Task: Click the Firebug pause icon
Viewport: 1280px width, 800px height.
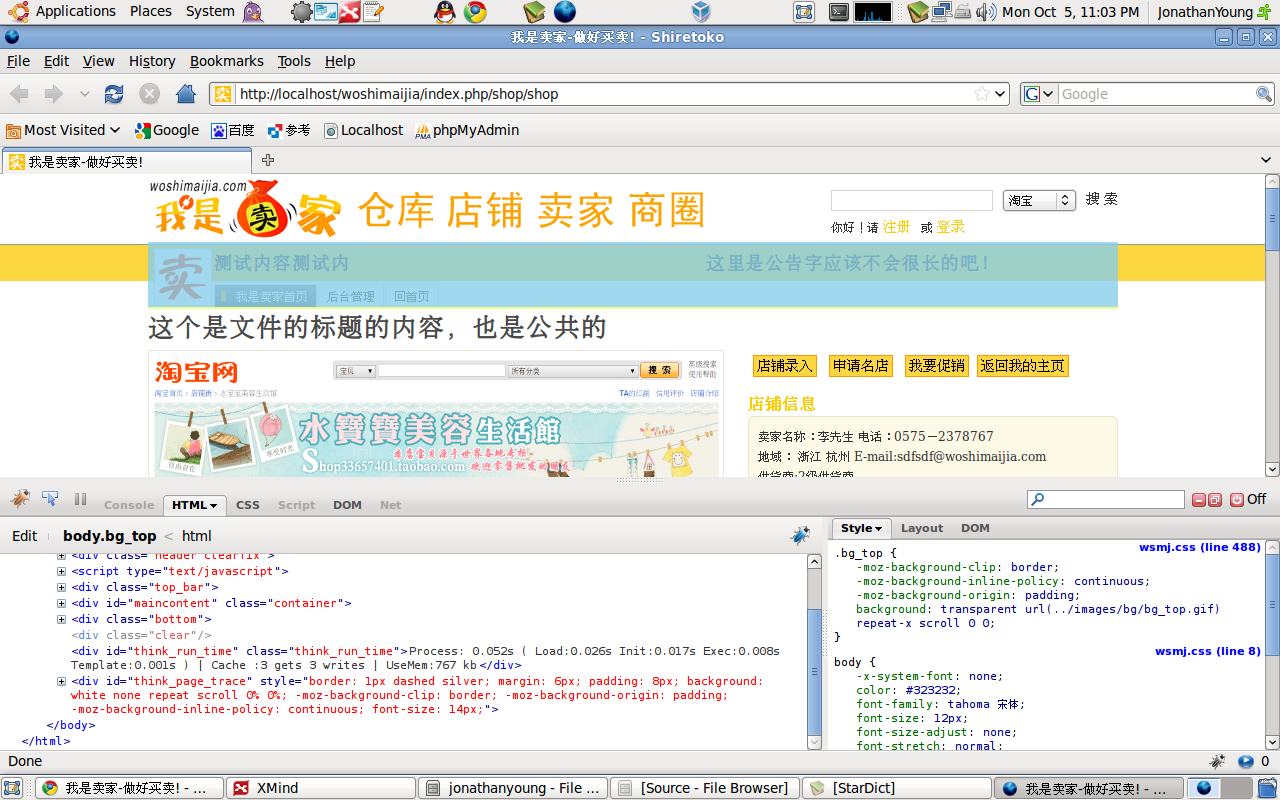Action: point(80,499)
